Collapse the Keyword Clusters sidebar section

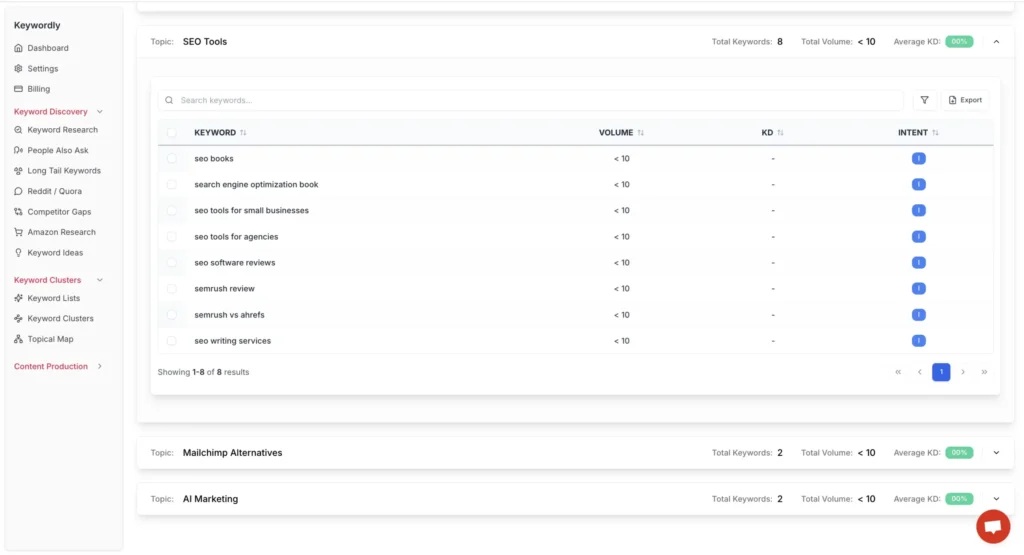(99, 280)
